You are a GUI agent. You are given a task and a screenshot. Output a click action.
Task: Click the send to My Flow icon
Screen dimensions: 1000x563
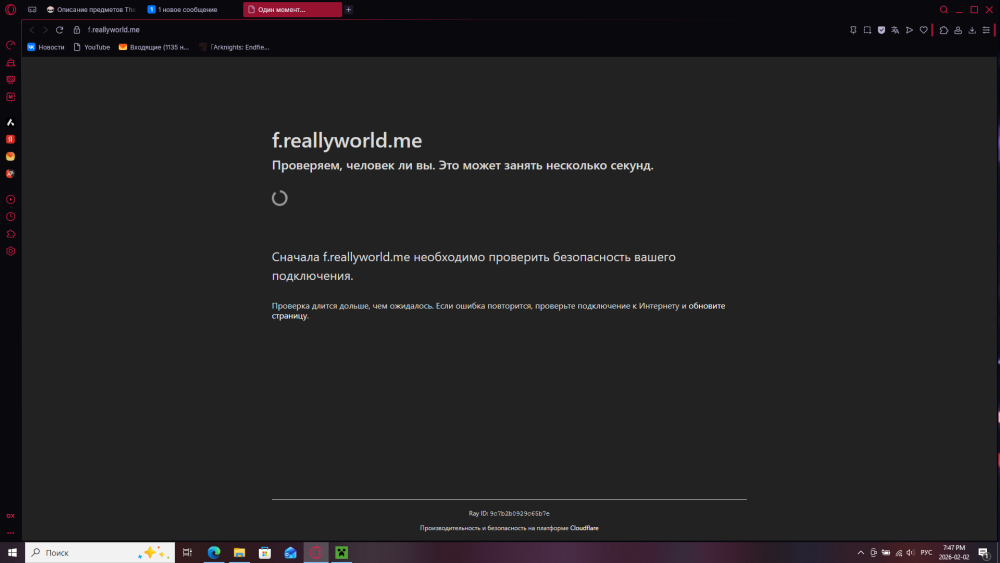tap(909, 30)
